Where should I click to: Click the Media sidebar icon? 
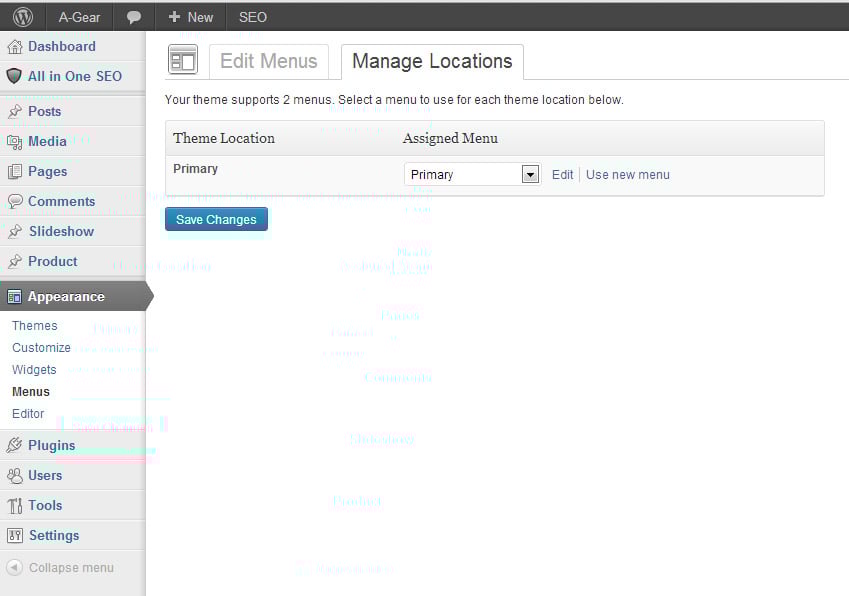pos(14,142)
